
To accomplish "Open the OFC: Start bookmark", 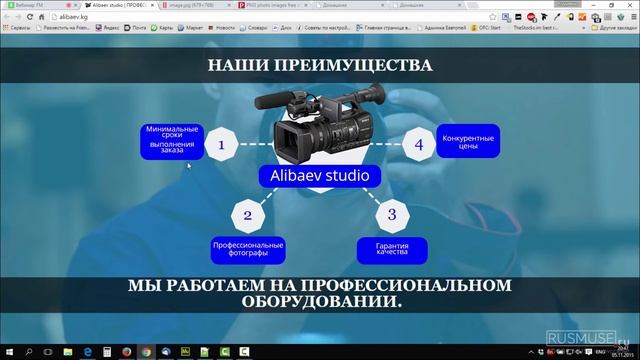I will (x=486, y=28).
